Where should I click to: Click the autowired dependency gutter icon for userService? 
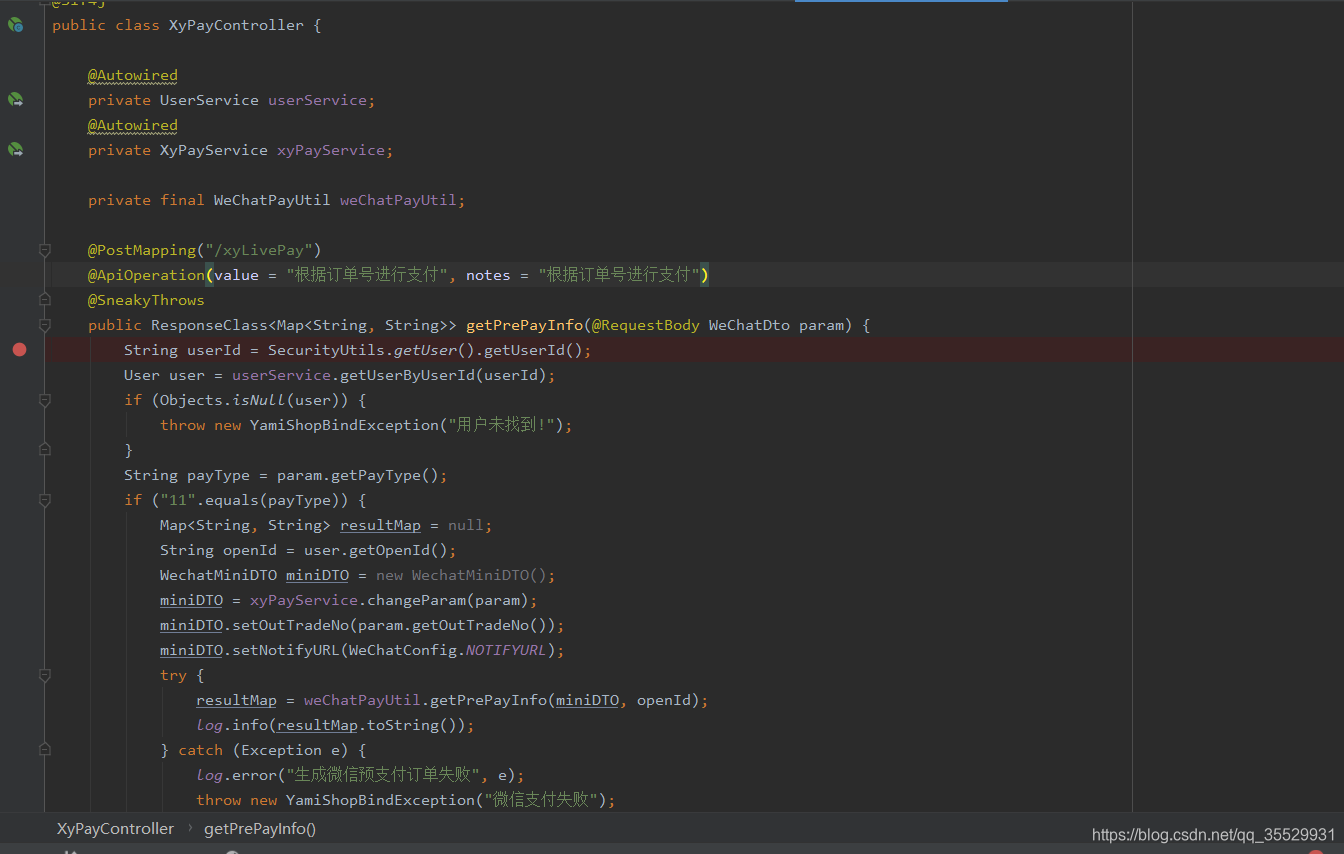(15, 100)
